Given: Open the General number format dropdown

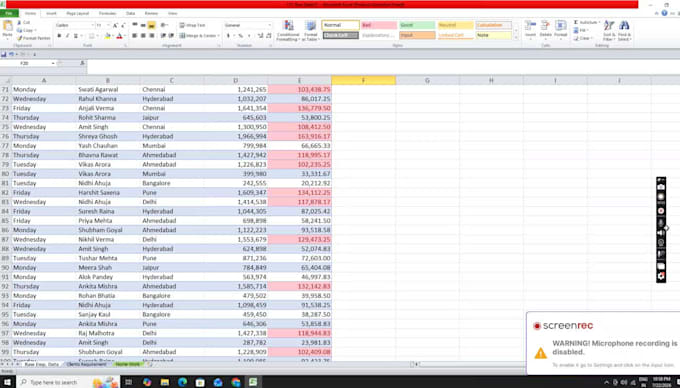Looking at the screenshot, I should coord(270,26).
